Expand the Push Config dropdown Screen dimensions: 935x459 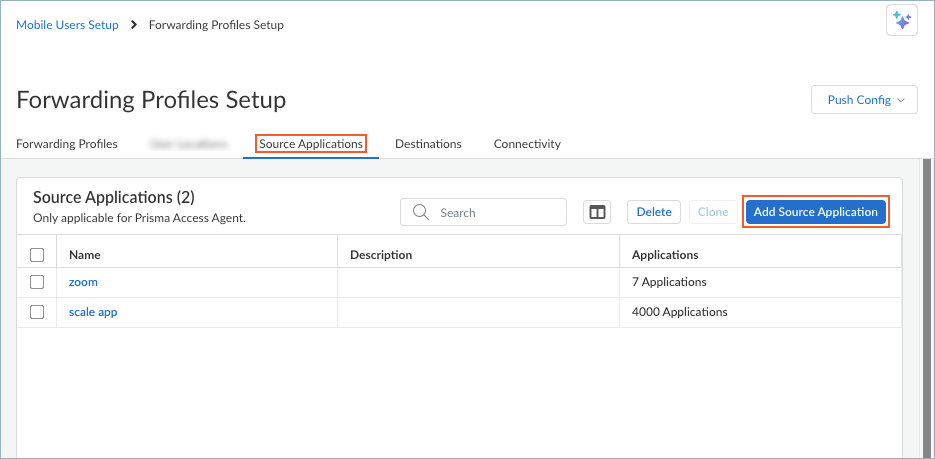point(864,100)
